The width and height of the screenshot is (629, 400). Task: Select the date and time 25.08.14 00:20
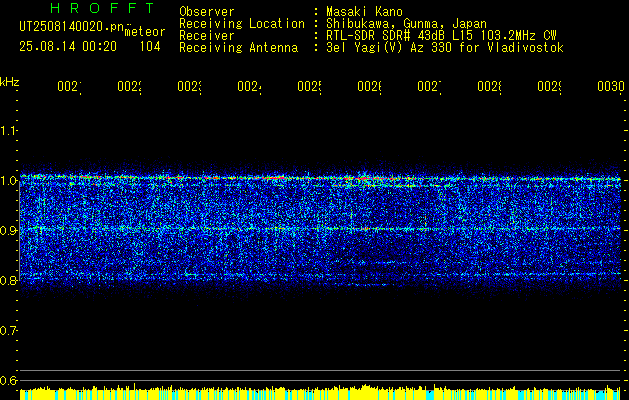point(68,47)
